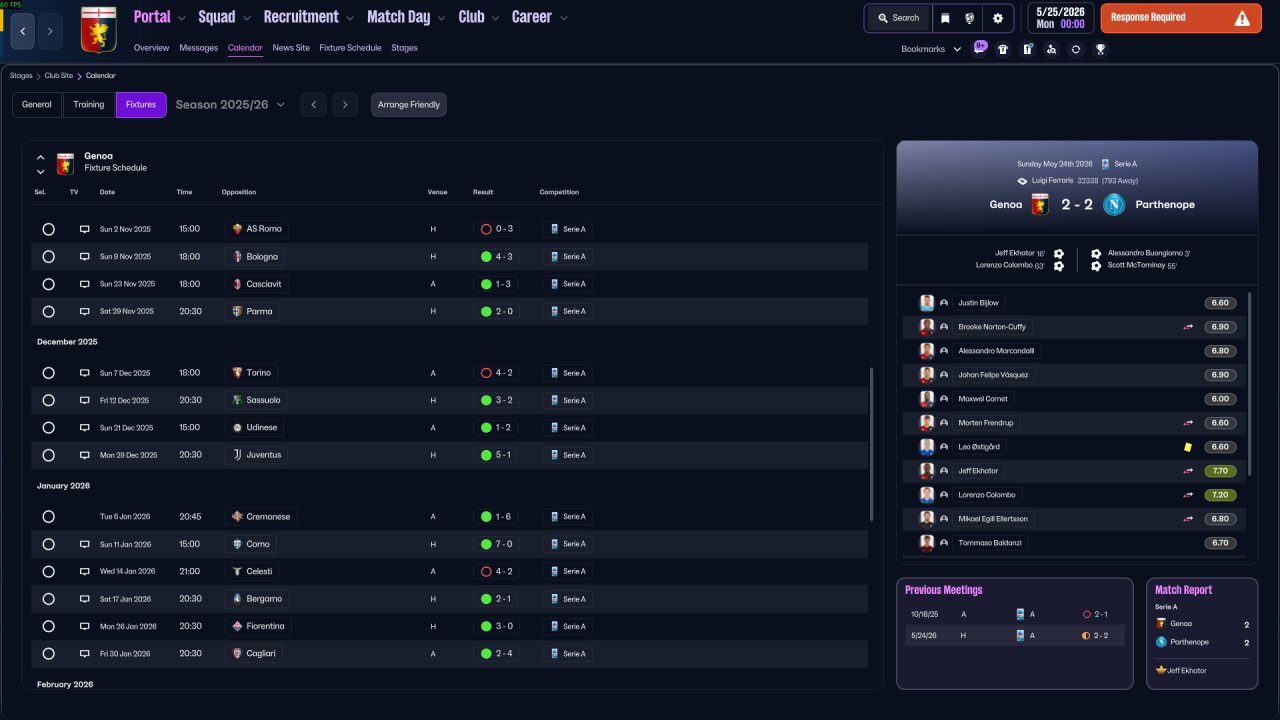Click the goal ball icon beside Jeff Ekhator 16'
1280x720 pixels.
(x=1059, y=253)
